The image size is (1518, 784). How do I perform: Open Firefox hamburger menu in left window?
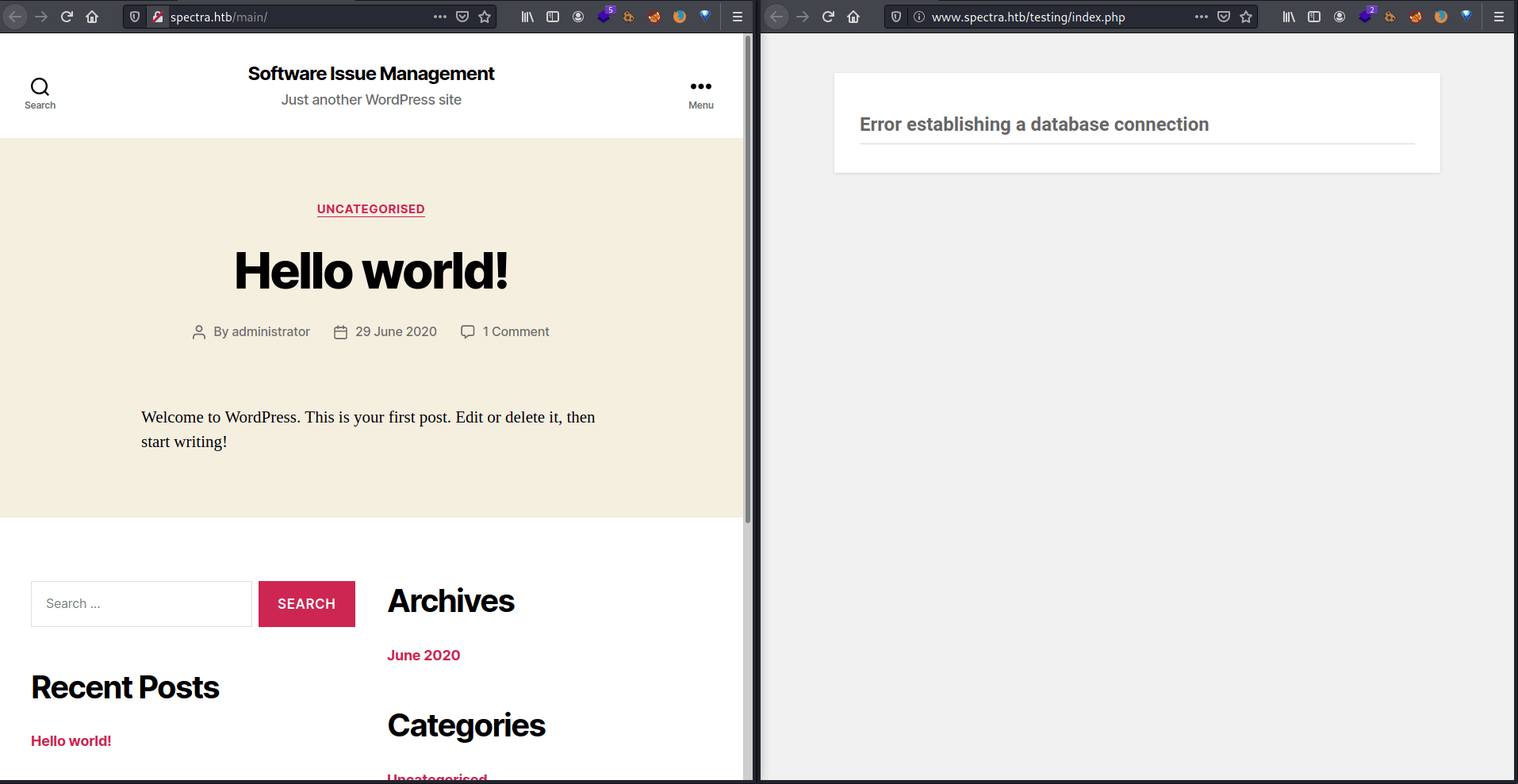point(738,17)
